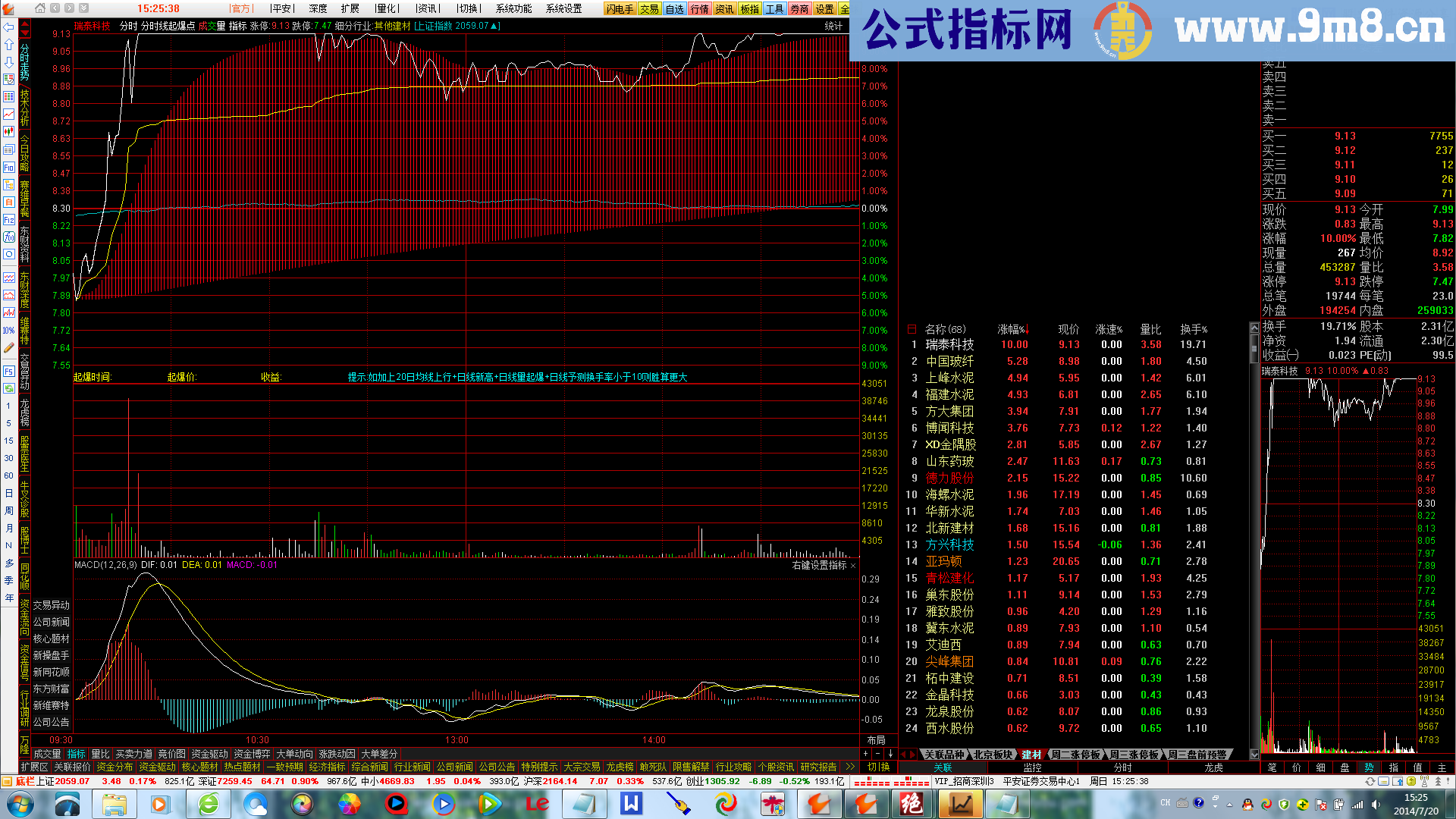This screenshot has height=819, width=1456.
Task: Expand the double-chevron dropdown in title bar
Action: pos(83,8)
